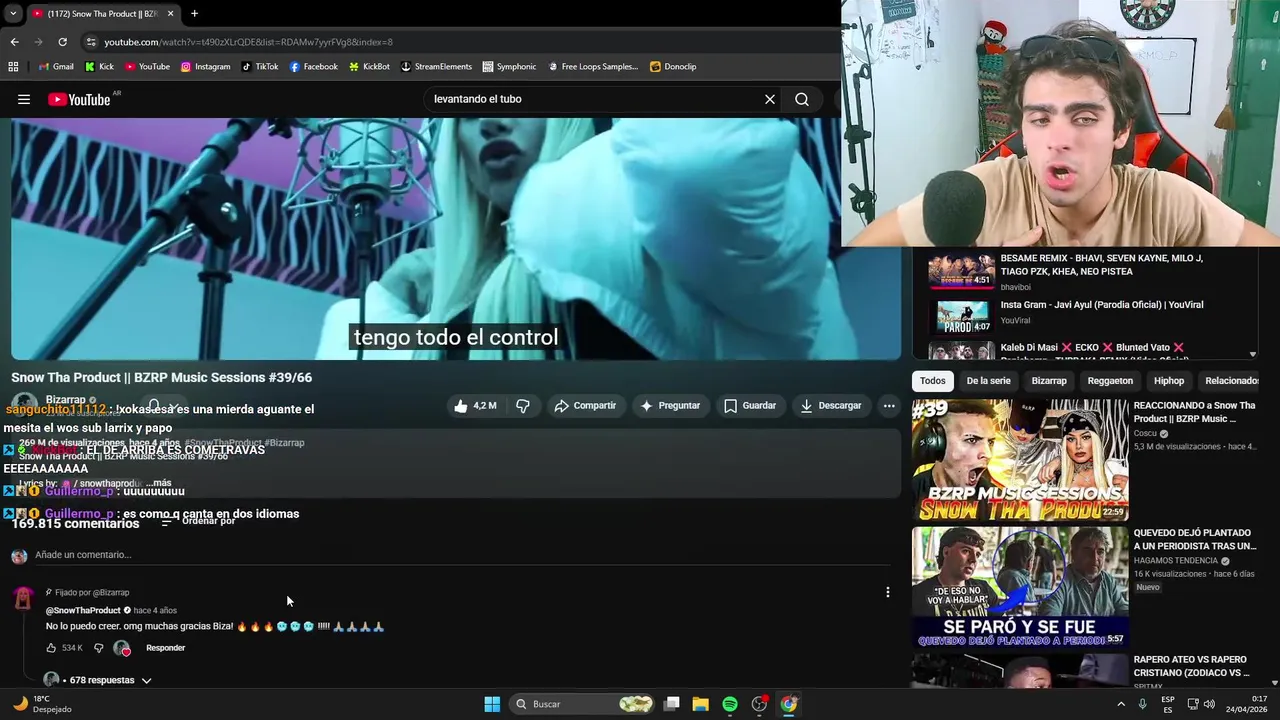Select the Hiphop filter chip
The image size is (1280, 720).
1169,381
